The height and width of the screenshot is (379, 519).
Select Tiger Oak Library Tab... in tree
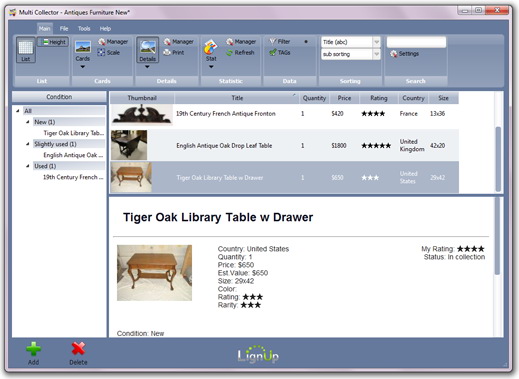tap(74, 133)
